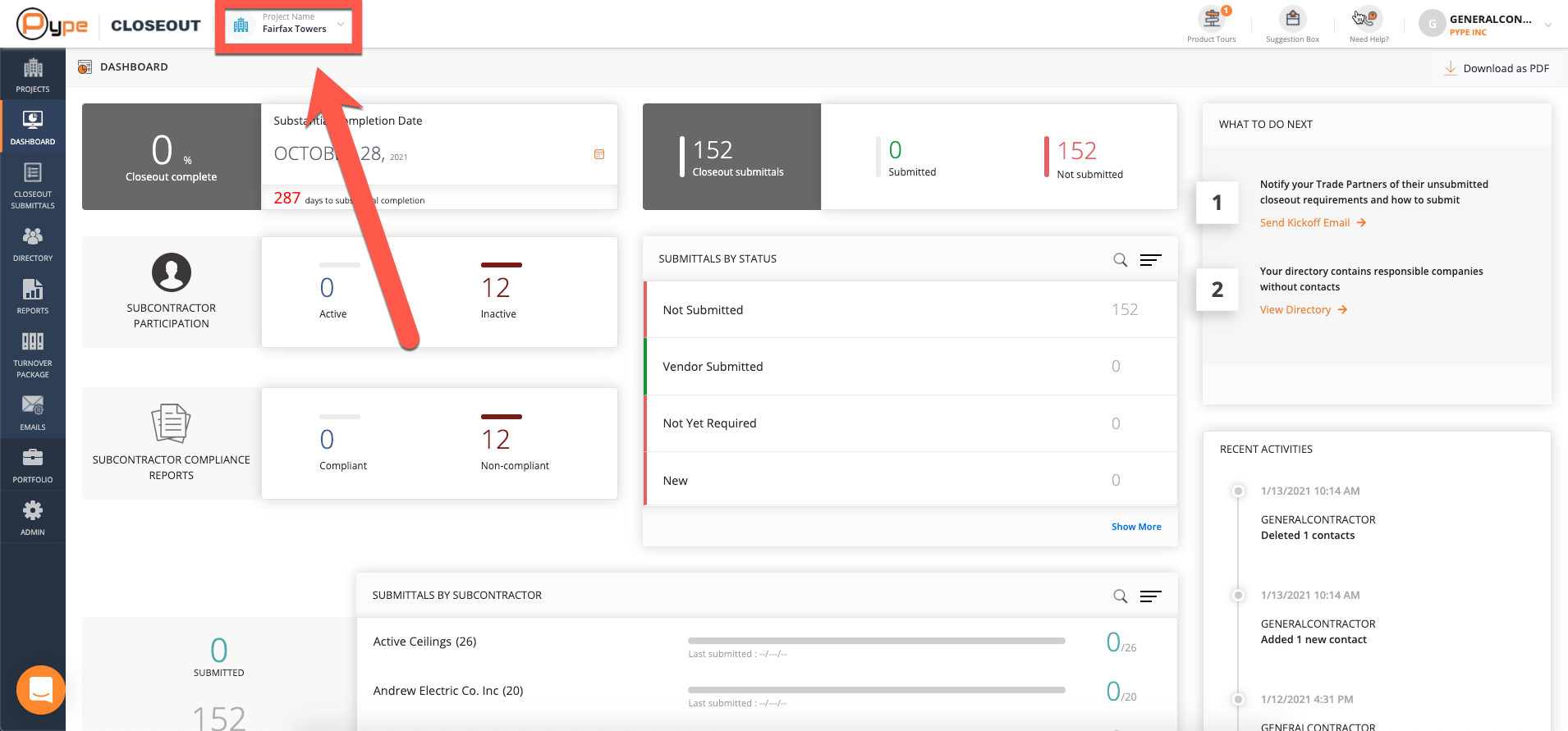Open the Projects section in sidebar
This screenshot has height=731, width=1568.
pyautogui.click(x=33, y=75)
